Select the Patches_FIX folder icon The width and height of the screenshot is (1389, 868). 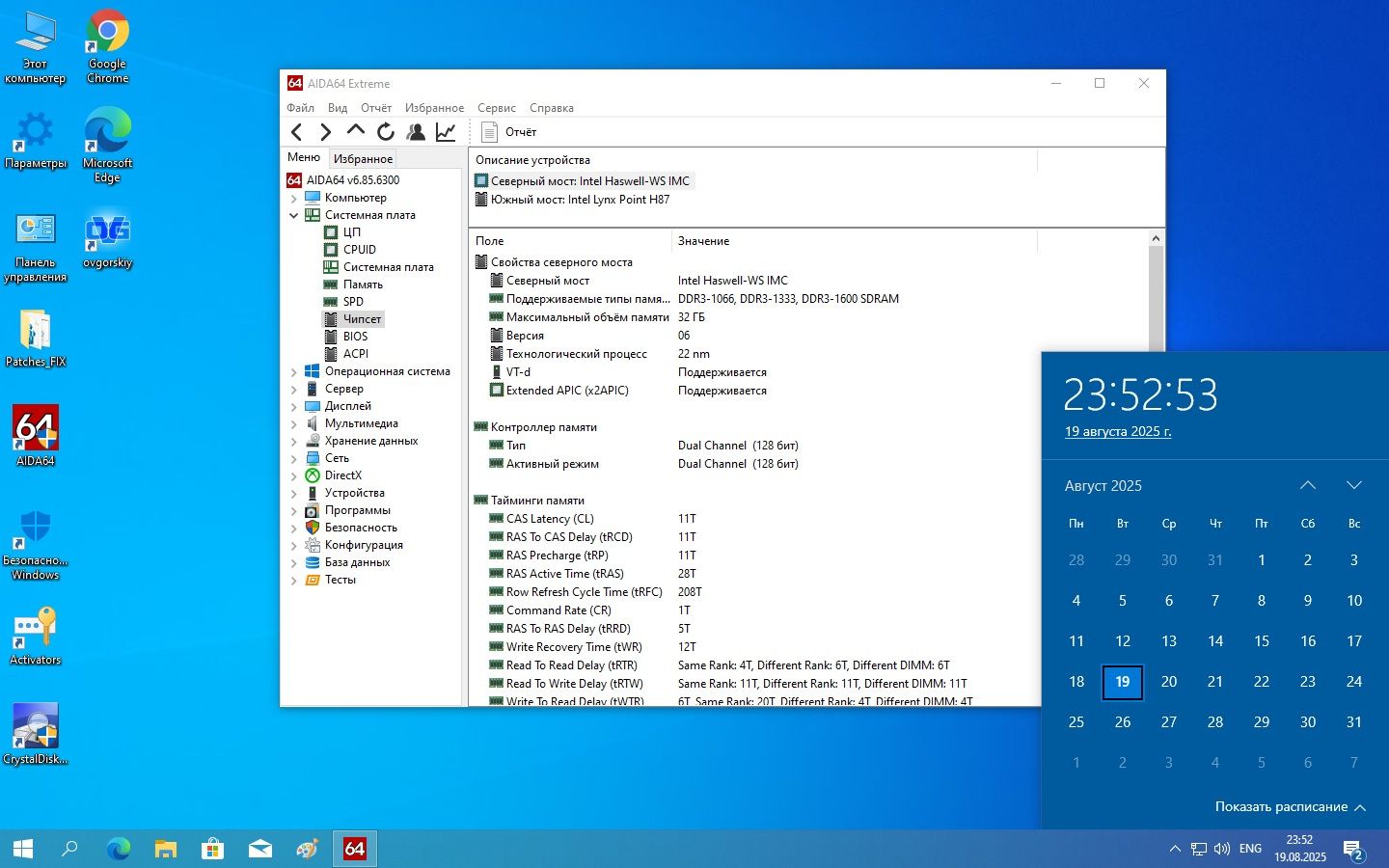[x=36, y=339]
